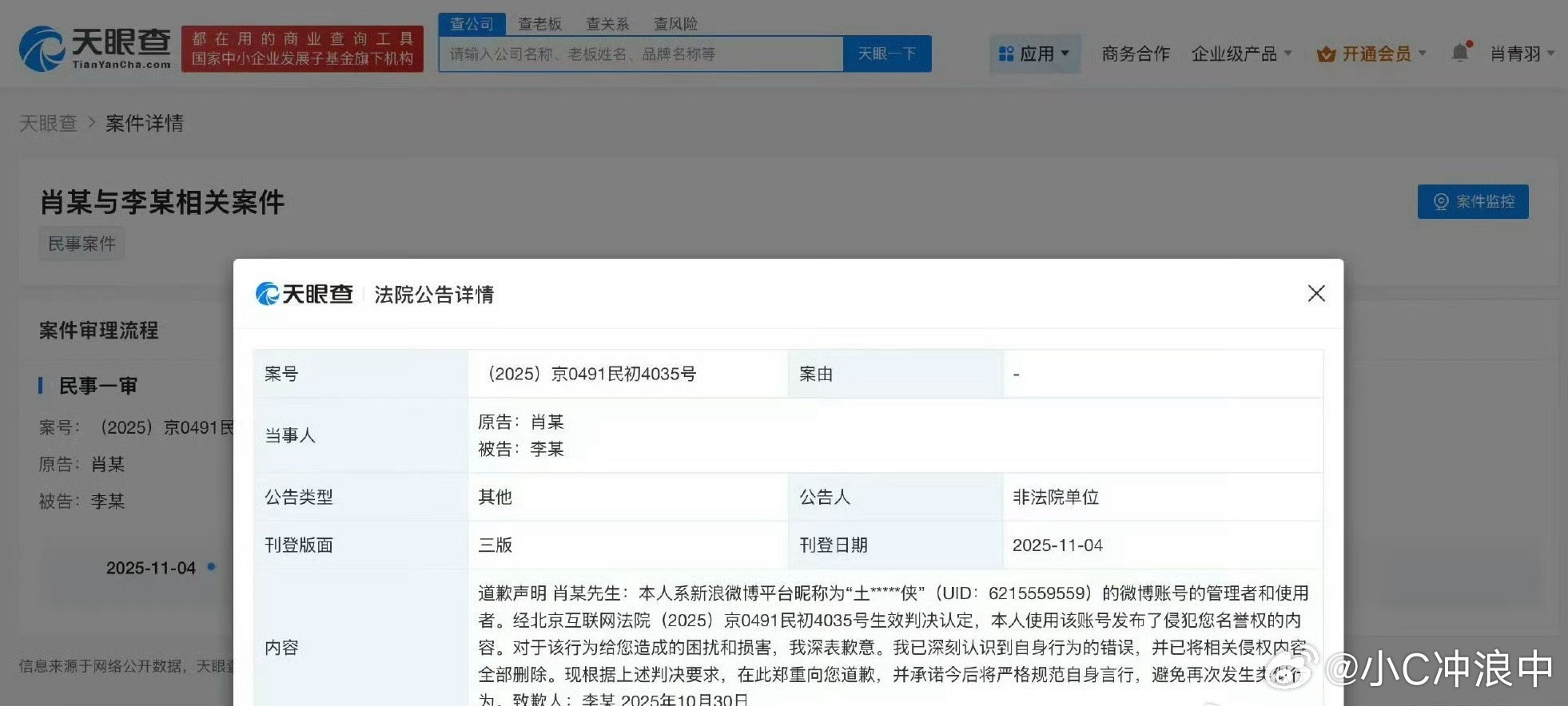Expand the 开通会员 dropdown
The width and height of the screenshot is (1568, 706).
pos(1371,54)
